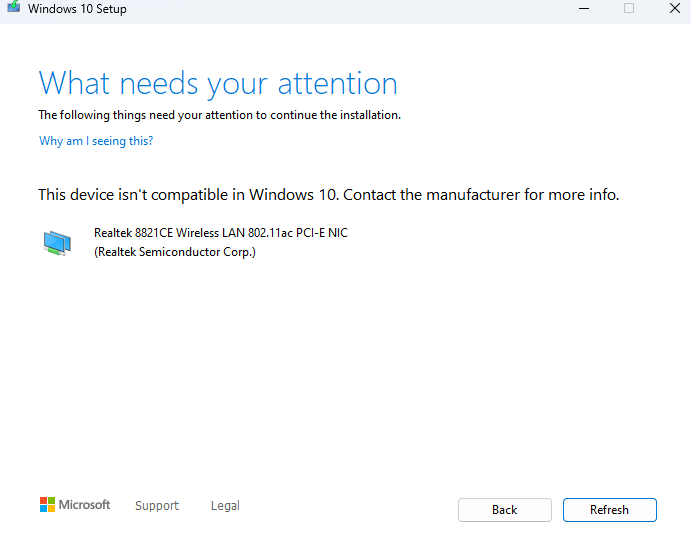Screen dimensions: 691x537
Task: Open the Support link
Action: coord(157,505)
